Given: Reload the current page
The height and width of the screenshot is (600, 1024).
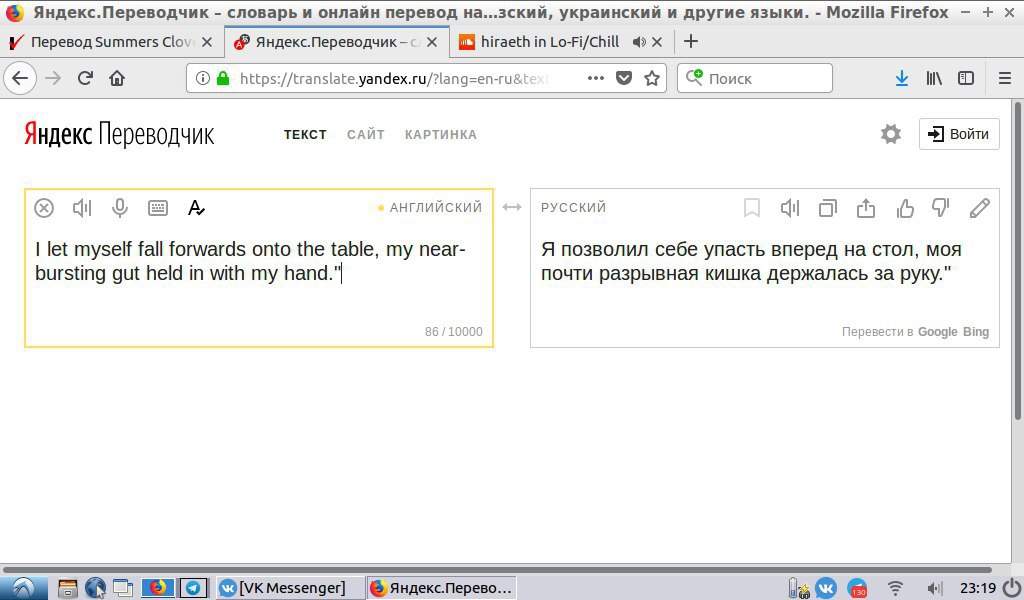Looking at the screenshot, I should [85, 78].
